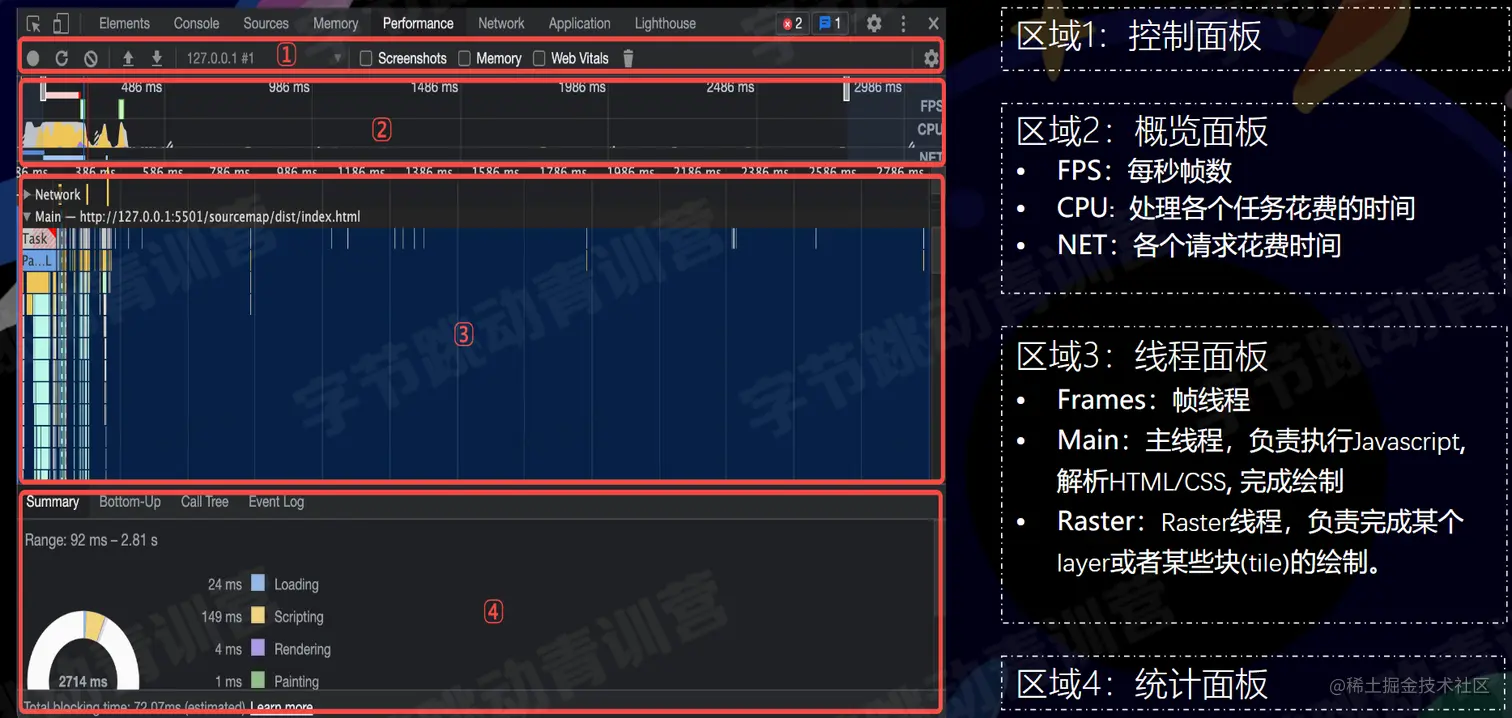Click the inspect element picker icon
Screen dimensions: 1512x718
coord(33,24)
